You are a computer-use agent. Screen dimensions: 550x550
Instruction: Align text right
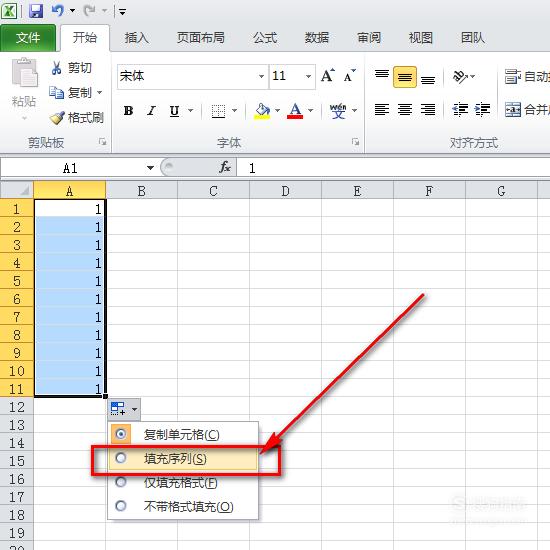pos(428,110)
